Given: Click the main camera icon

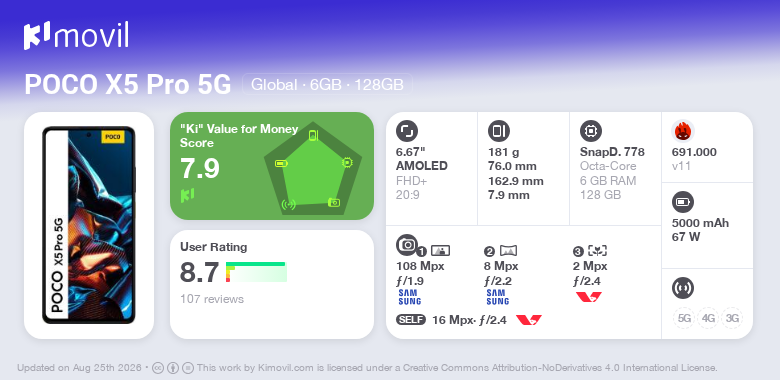Looking at the screenshot, I should pyautogui.click(x=406, y=245).
